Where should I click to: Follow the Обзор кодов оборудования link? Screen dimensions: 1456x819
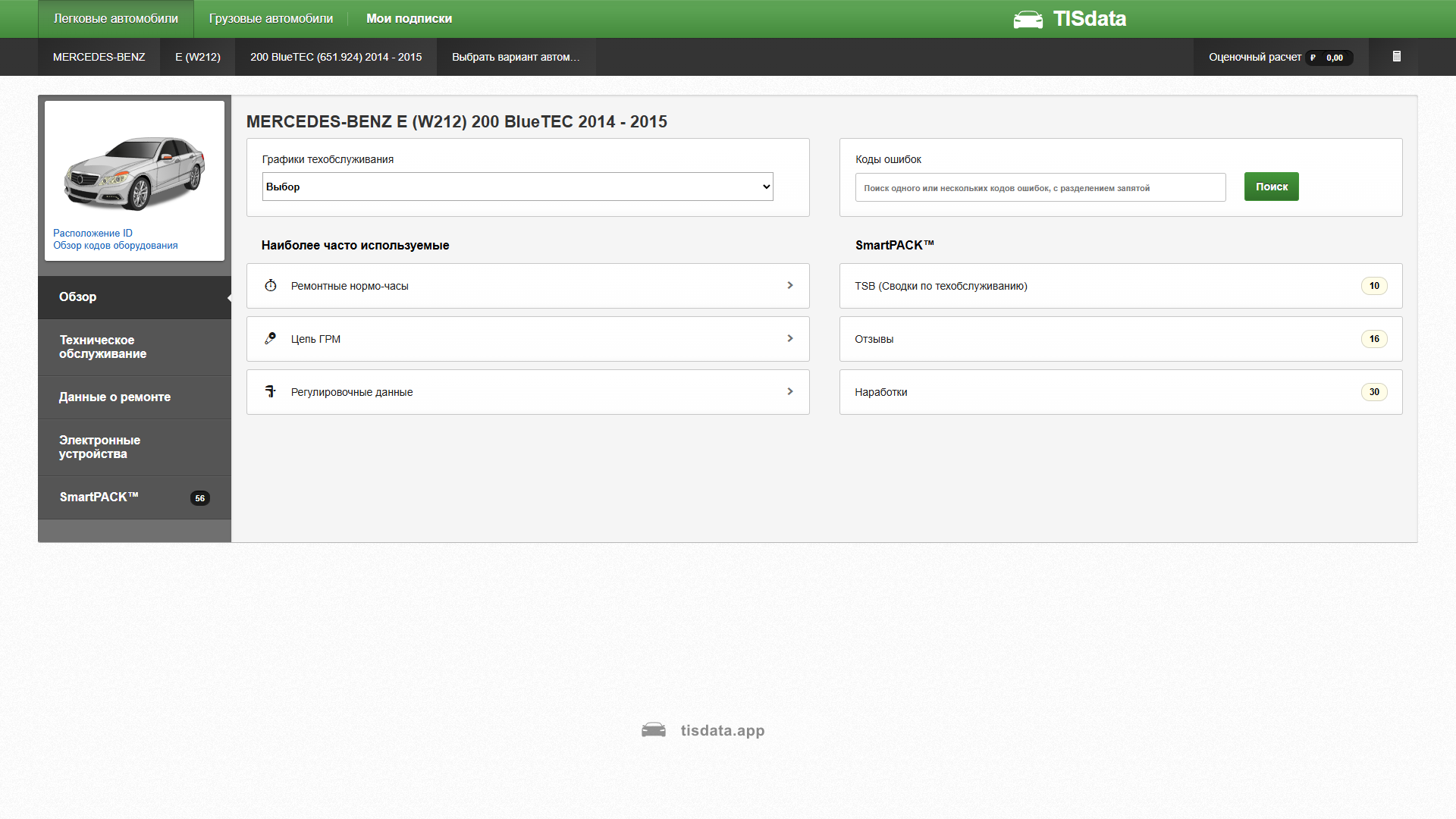(x=115, y=245)
